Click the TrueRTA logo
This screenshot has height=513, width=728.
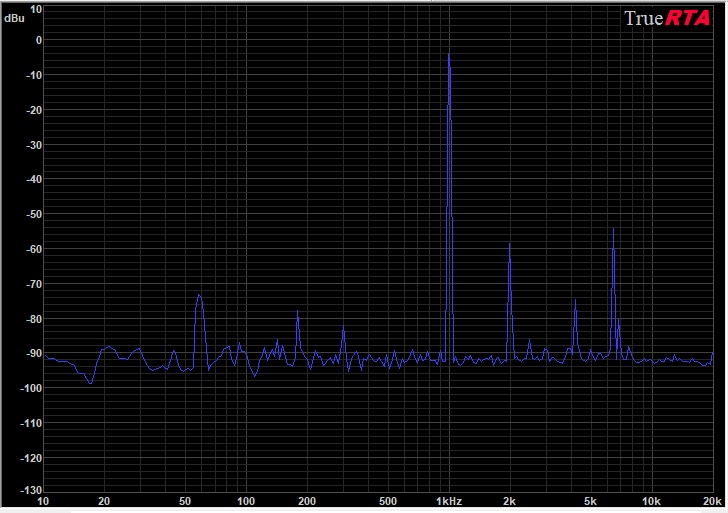[667, 18]
